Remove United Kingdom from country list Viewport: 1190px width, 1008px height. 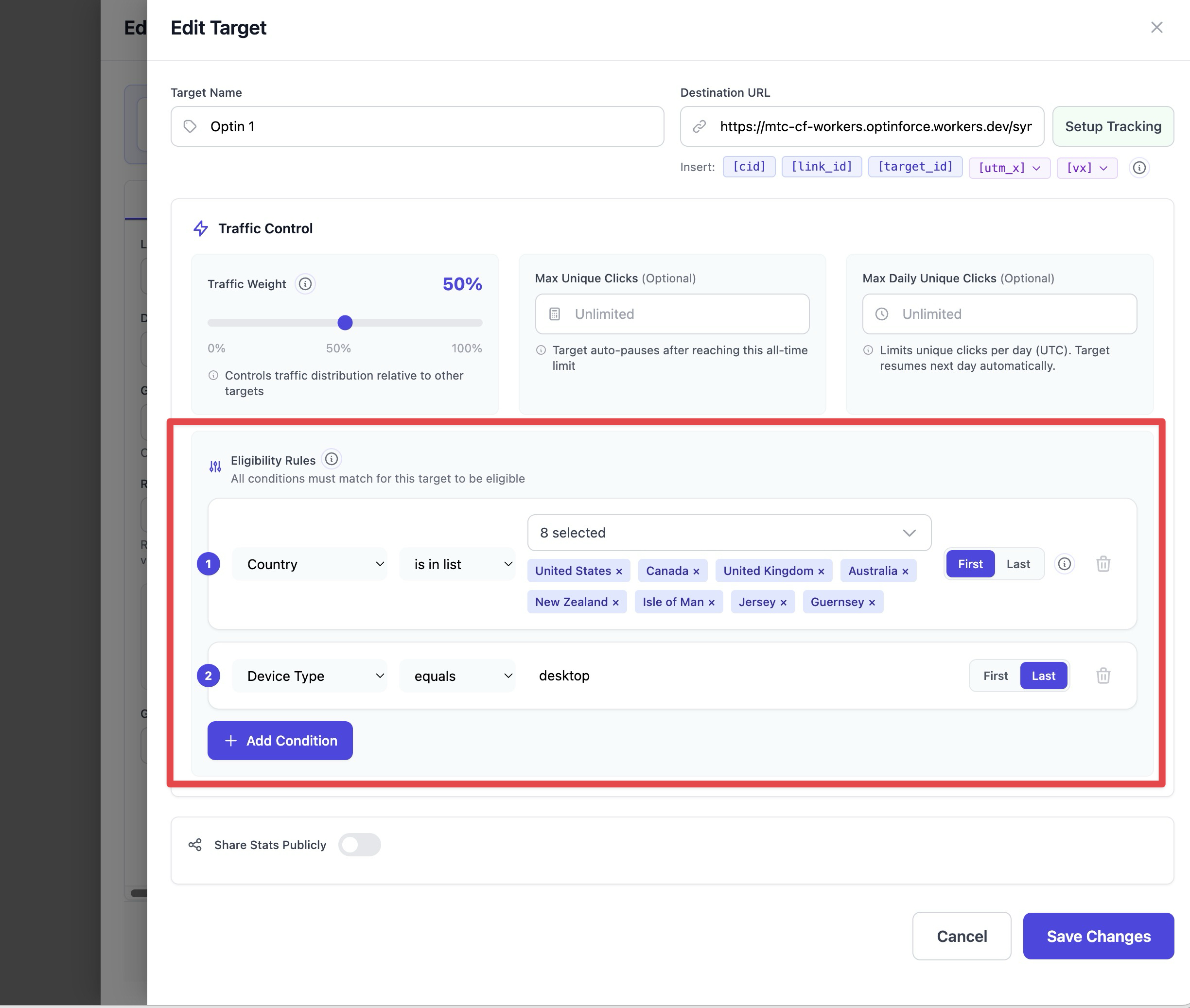pyautogui.click(x=821, y=572)
